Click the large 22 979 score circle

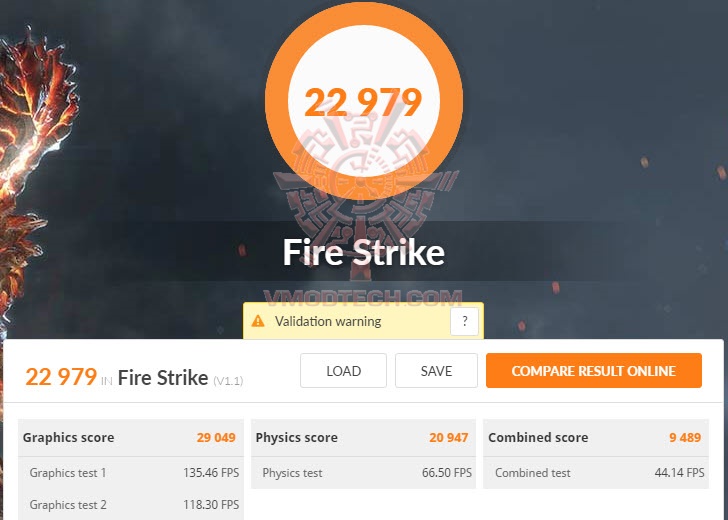pyautogui.click(x=364, y=101)
